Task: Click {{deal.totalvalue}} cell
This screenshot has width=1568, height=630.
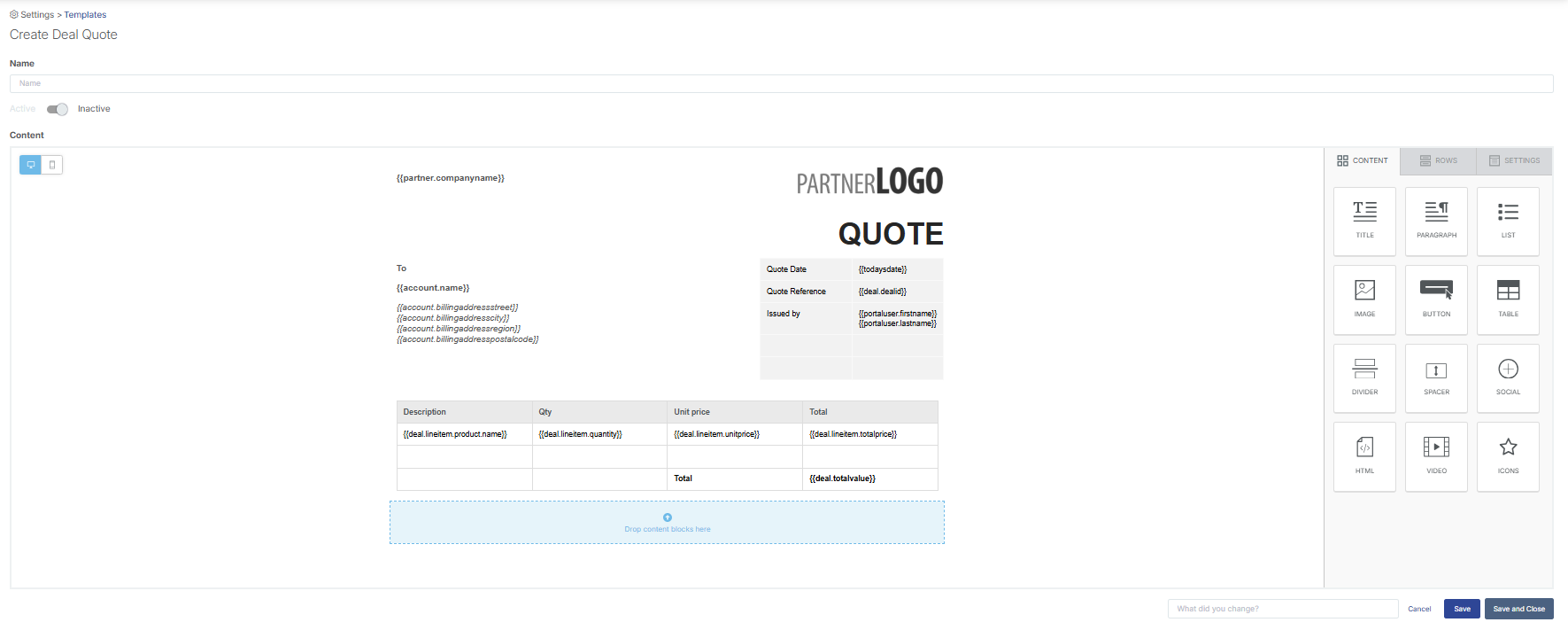Action: [870, 478]
